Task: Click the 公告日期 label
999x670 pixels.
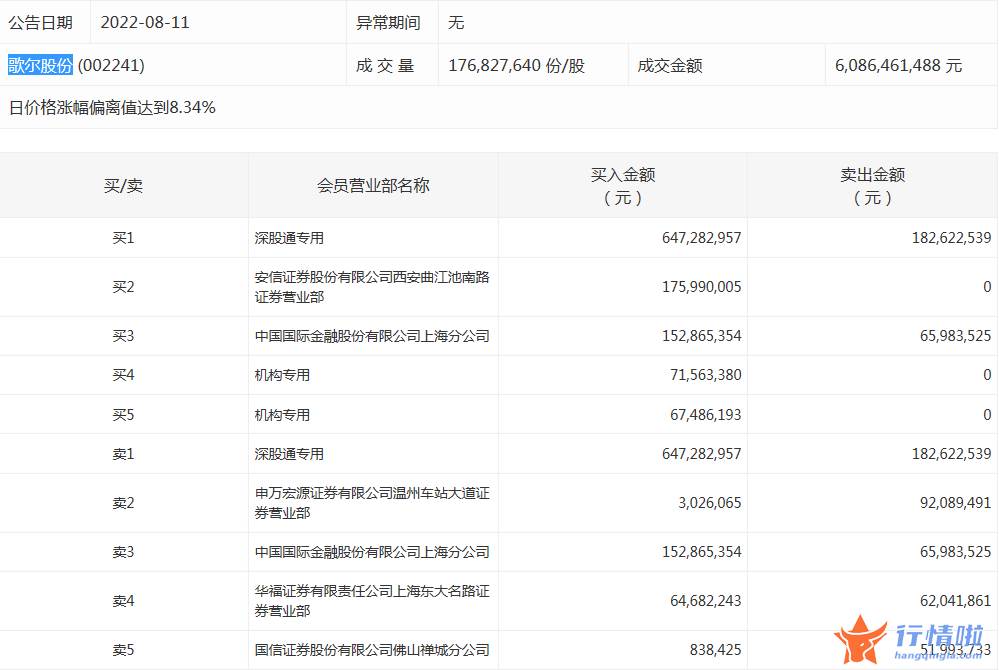Action: tap(40, 22)
